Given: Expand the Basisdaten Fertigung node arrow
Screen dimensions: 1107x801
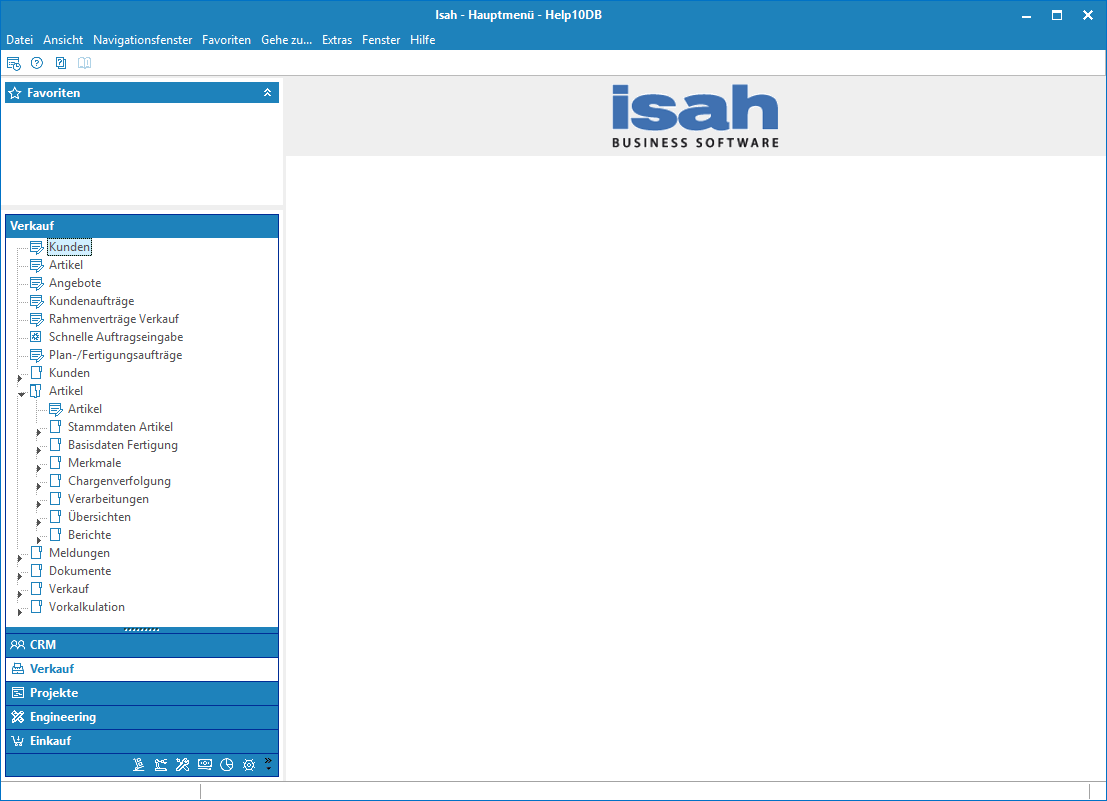Looking at the screenshot, I should coord(39,450).
